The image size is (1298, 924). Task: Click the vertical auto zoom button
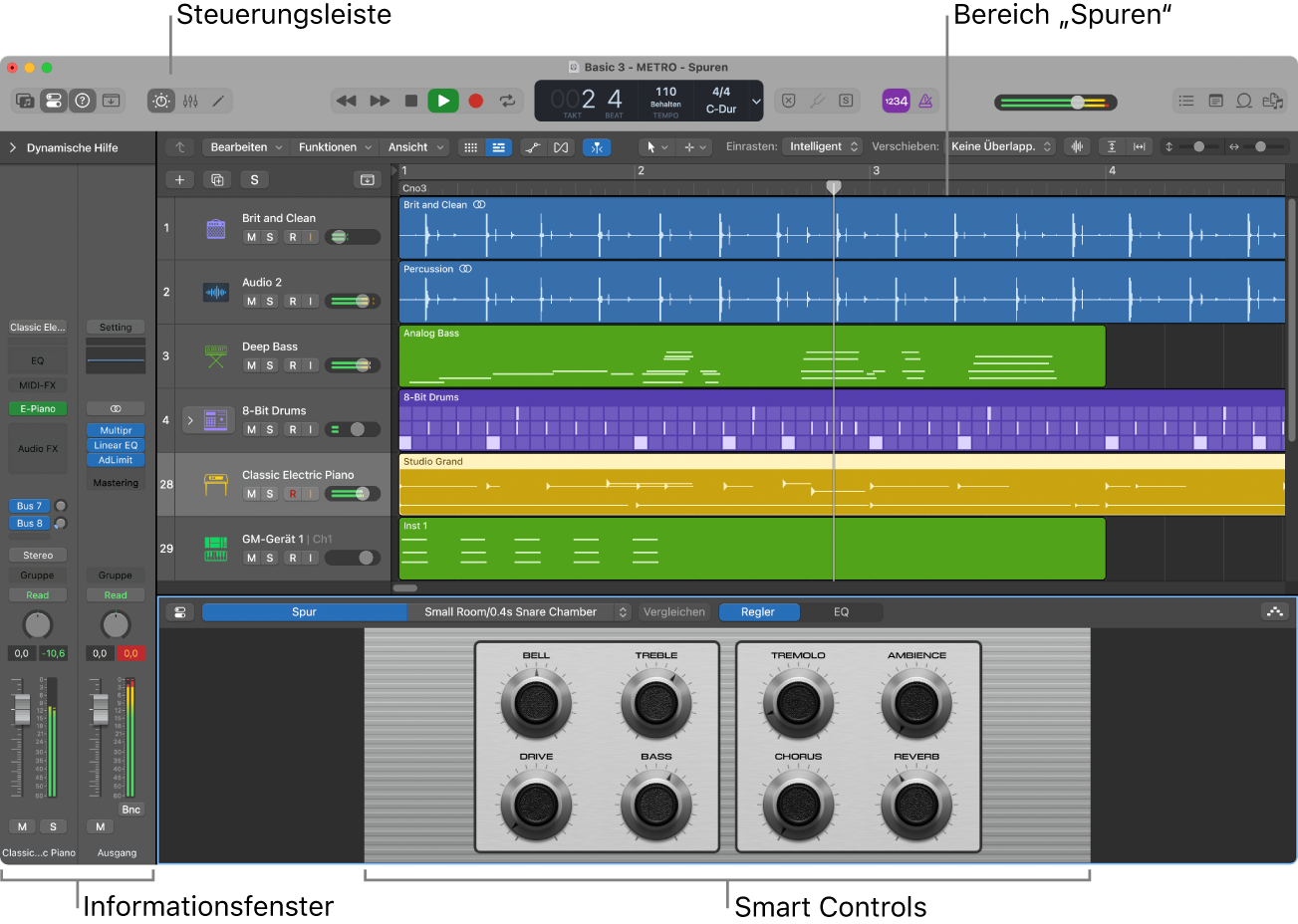click(x=1112, y=146)
